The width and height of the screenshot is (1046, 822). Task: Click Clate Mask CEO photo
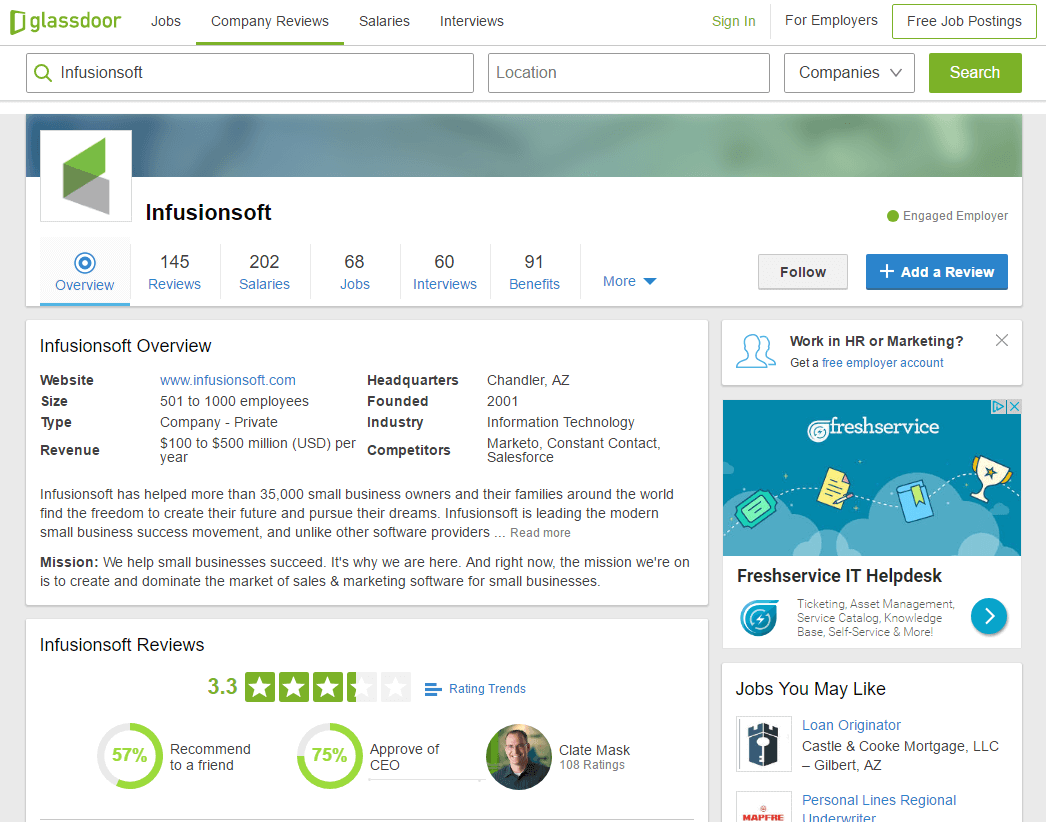pos(519,757)
